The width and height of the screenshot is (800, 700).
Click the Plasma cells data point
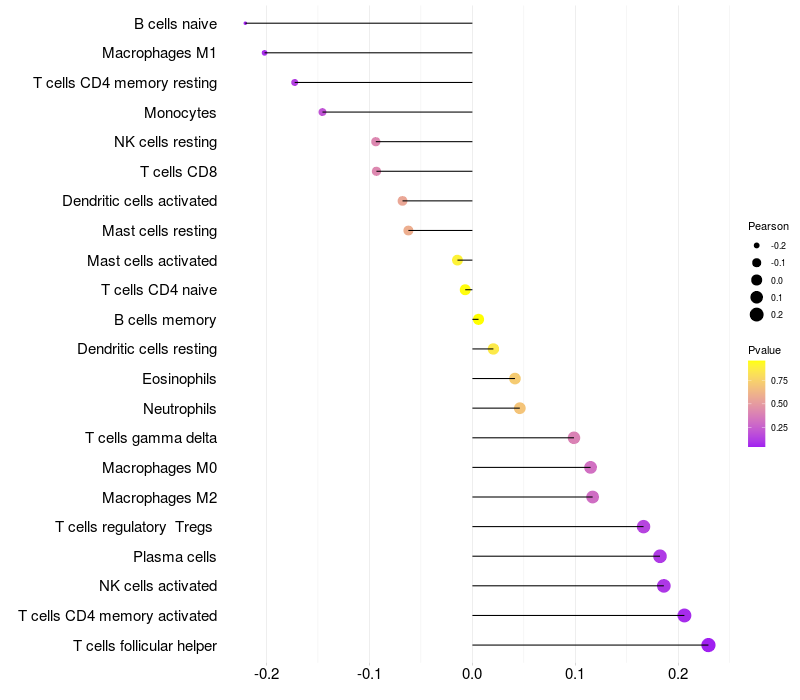tap(659, 557)
